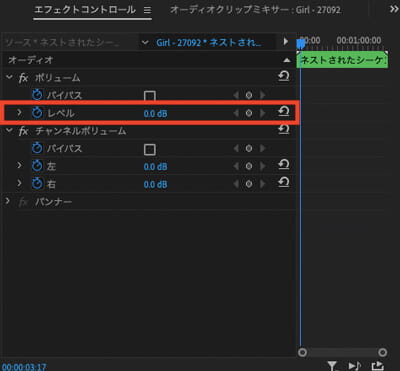The image size is (400, 371).
Task: Toggle stopwatch animation for レベル
Action: 37,113
